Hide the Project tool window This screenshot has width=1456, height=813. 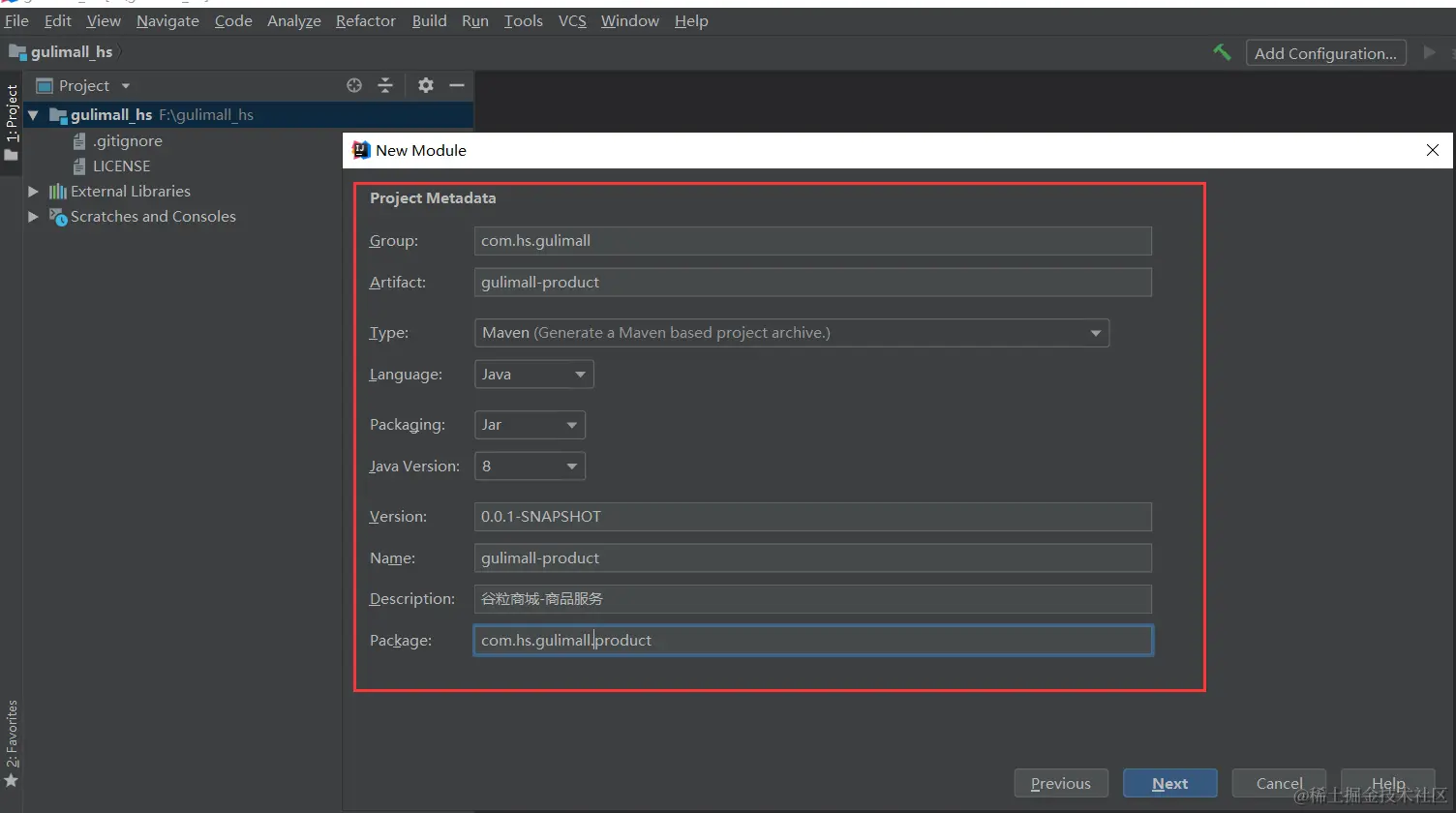point(457,85)
